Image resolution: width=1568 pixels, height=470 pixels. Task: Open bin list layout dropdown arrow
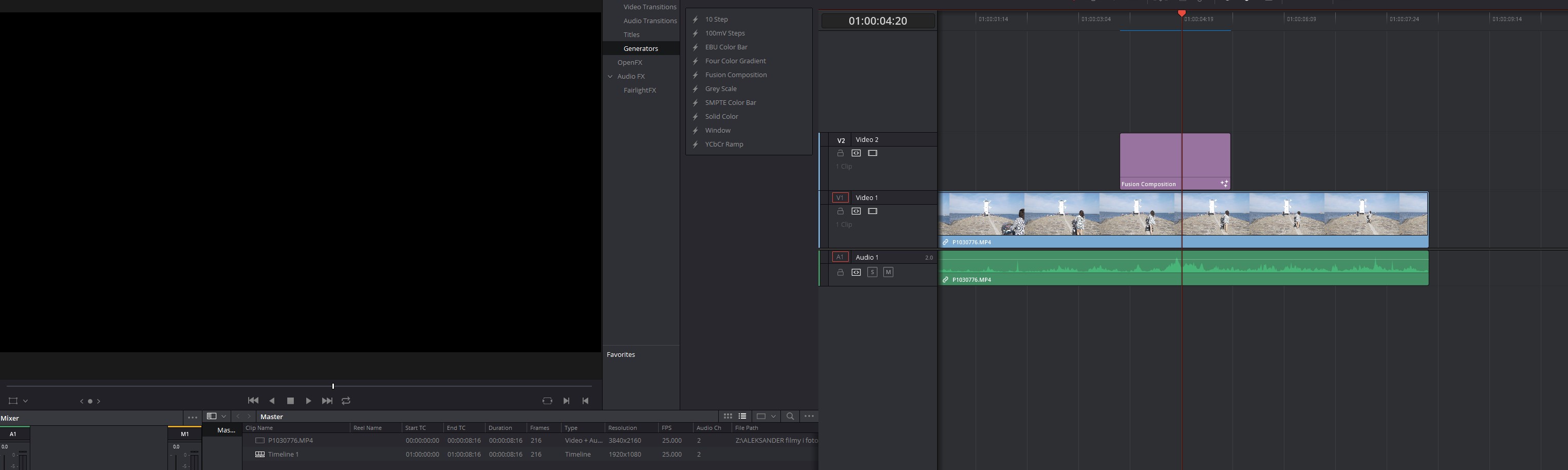pos(224,417)
